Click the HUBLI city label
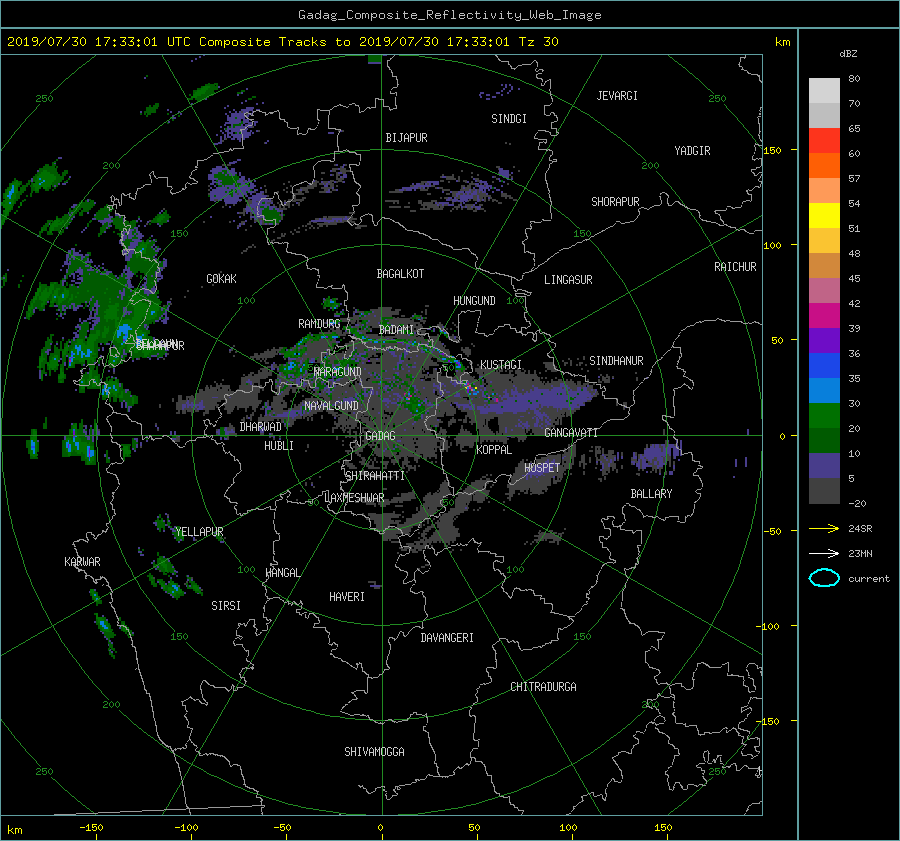 coord(279,445)
